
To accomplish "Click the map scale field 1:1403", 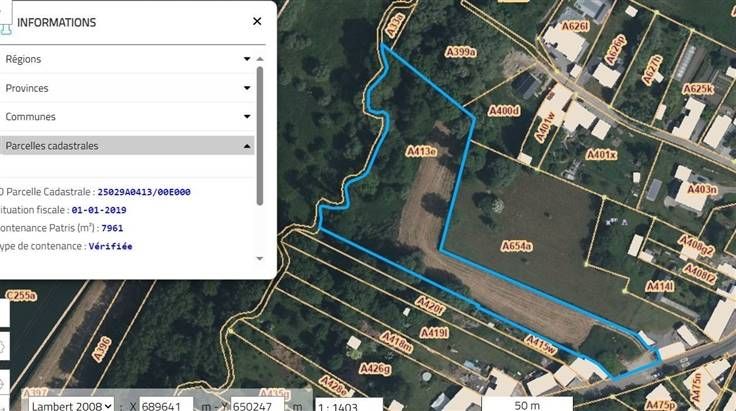I will click(x=347, y=406).
